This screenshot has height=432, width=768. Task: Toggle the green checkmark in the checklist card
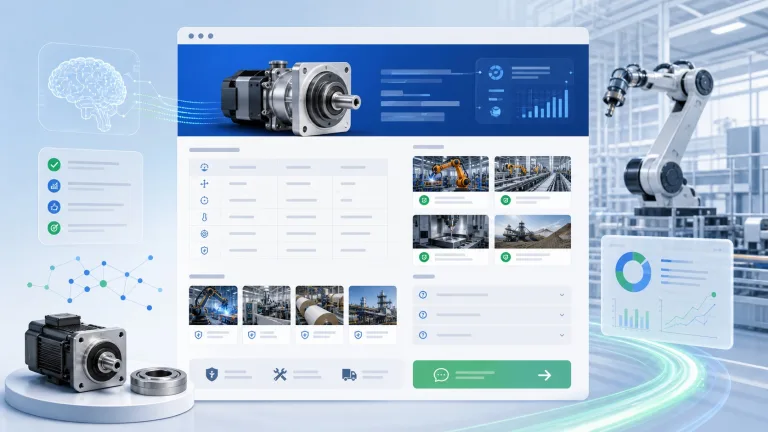point(54,165)
